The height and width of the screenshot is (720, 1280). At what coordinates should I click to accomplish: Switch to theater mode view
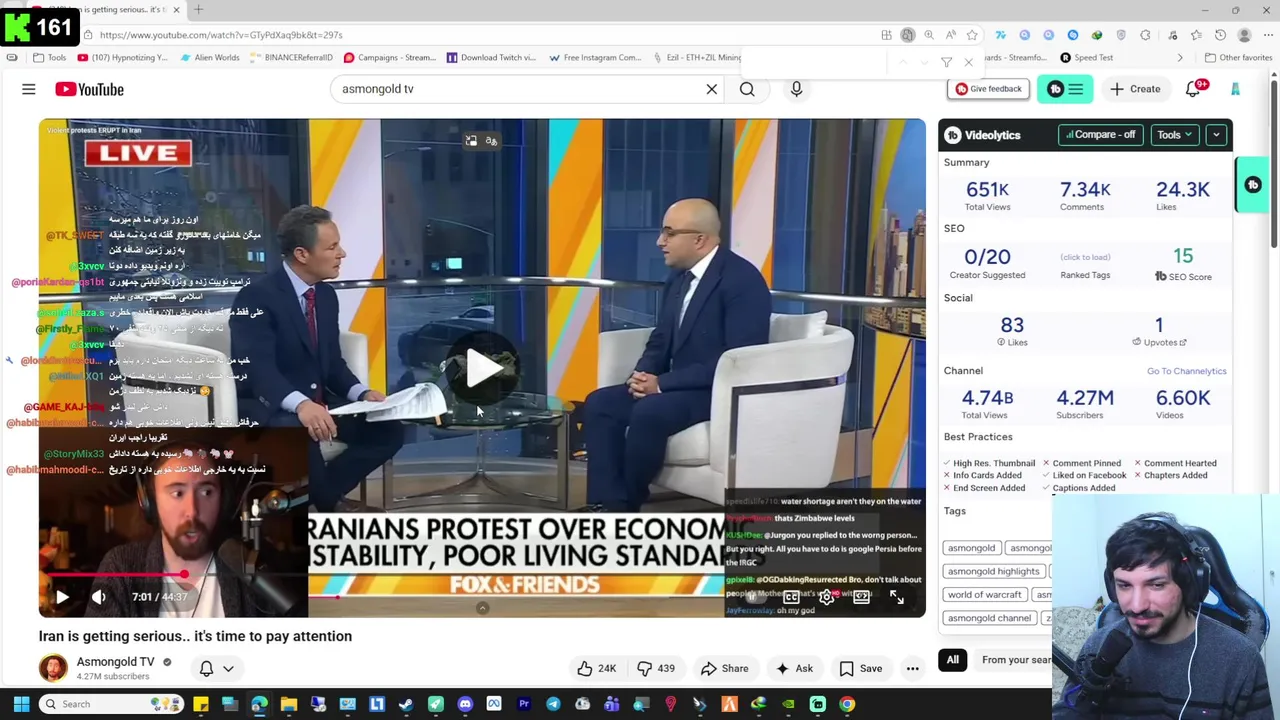861,597
